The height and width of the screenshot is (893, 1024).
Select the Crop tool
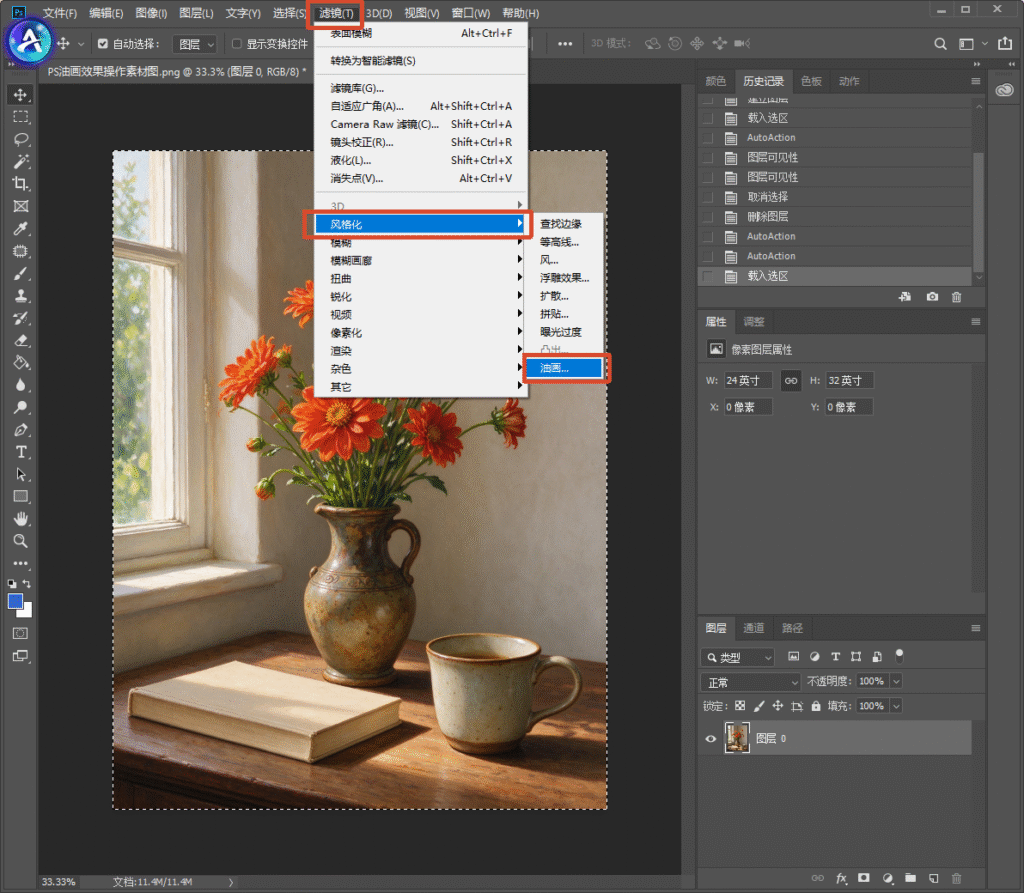(x=20, y=184)
